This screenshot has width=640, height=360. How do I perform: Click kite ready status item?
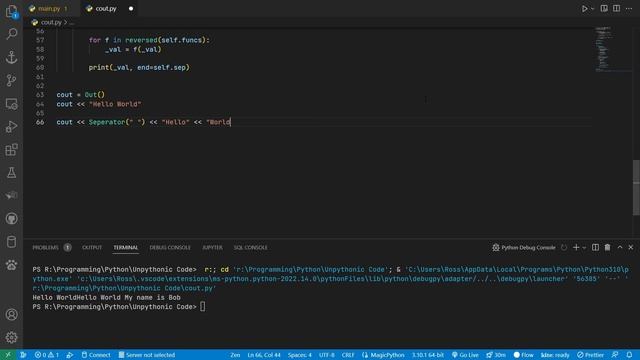point(555,355)
